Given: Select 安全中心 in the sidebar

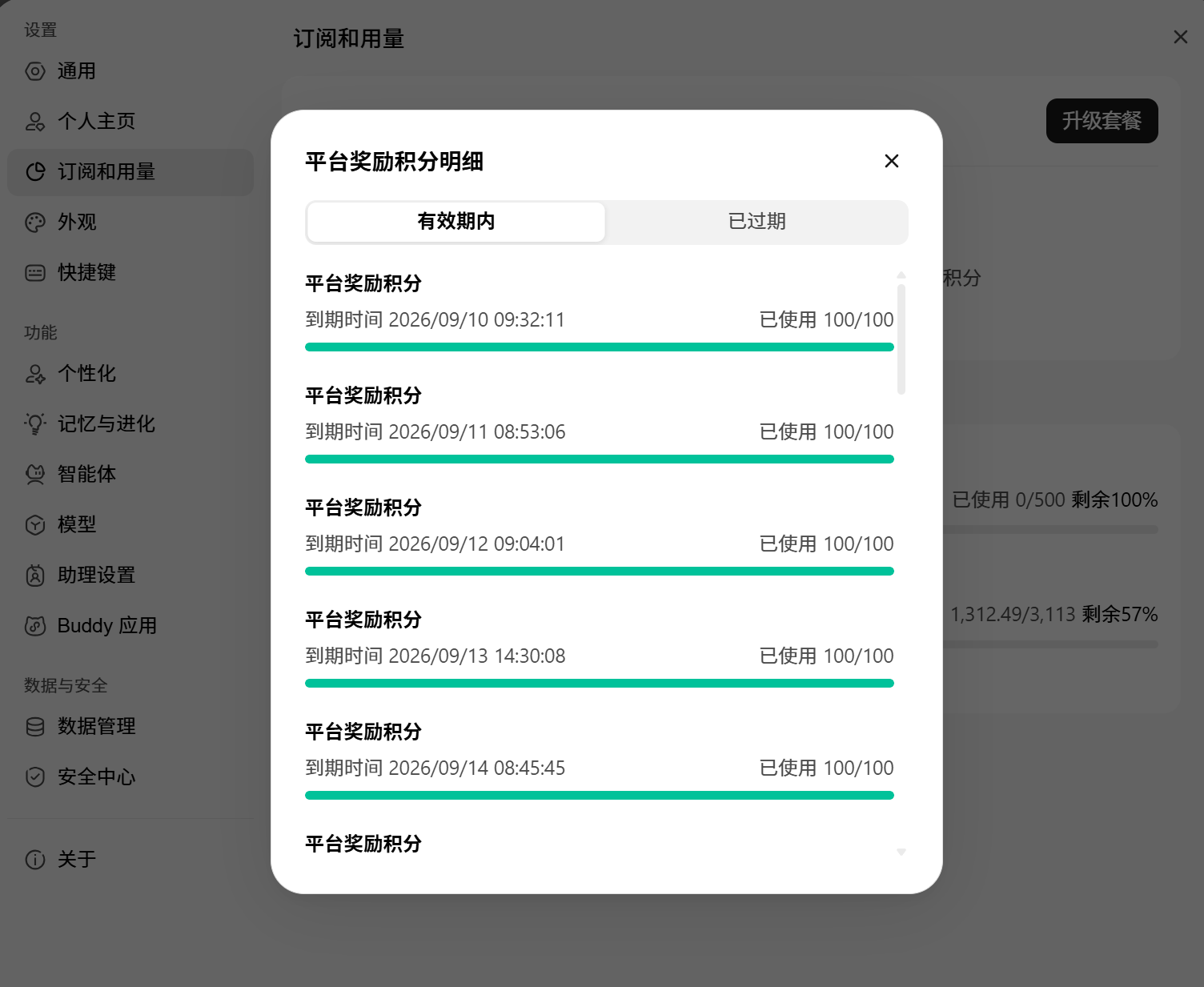Looking at the screenshot, I should pos(130,777).
